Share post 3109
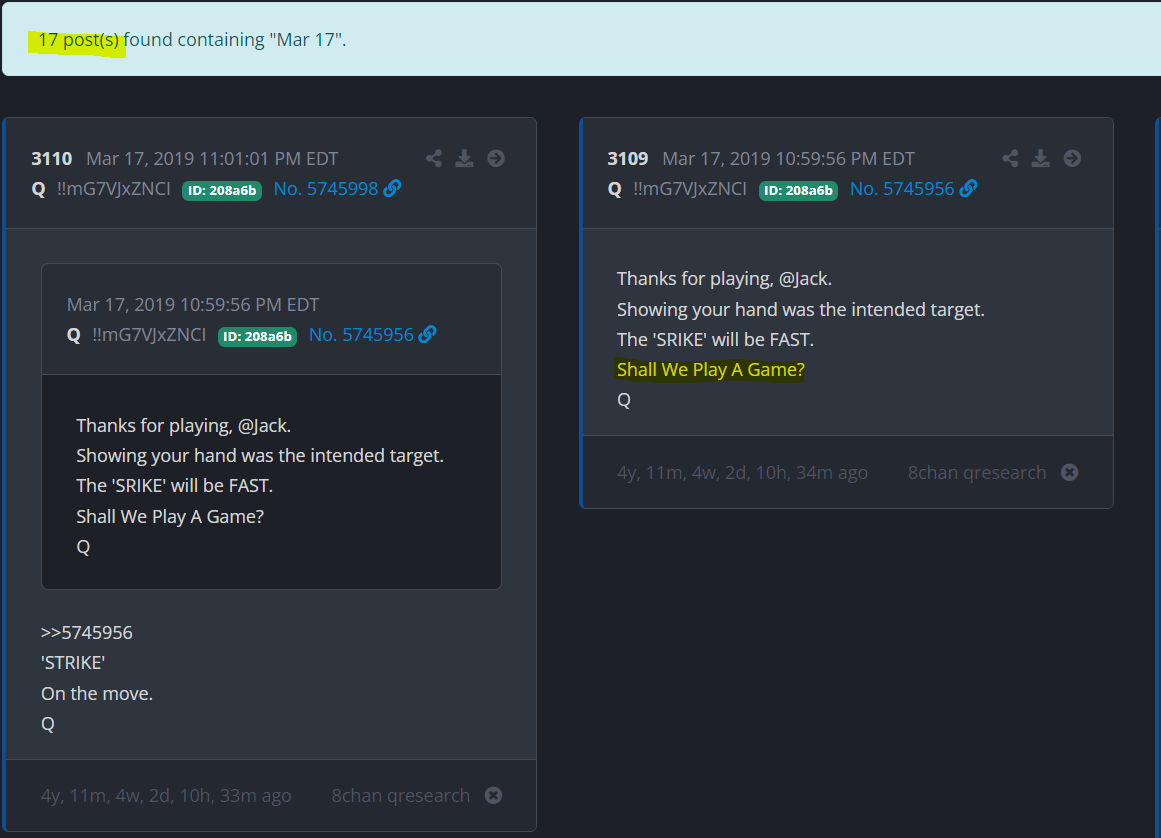The height and width of the screenshot is (838, 1161). [x=1010, y=158]
